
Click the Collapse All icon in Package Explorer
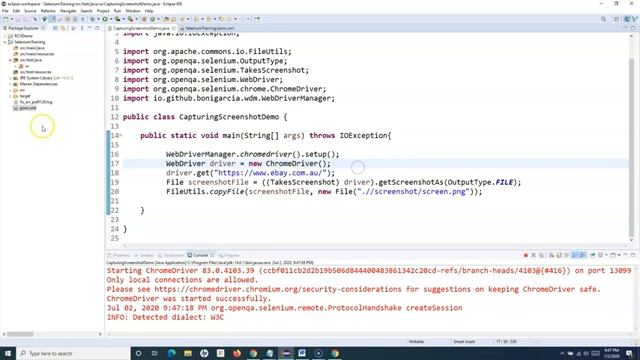click(x=56, y=28)
